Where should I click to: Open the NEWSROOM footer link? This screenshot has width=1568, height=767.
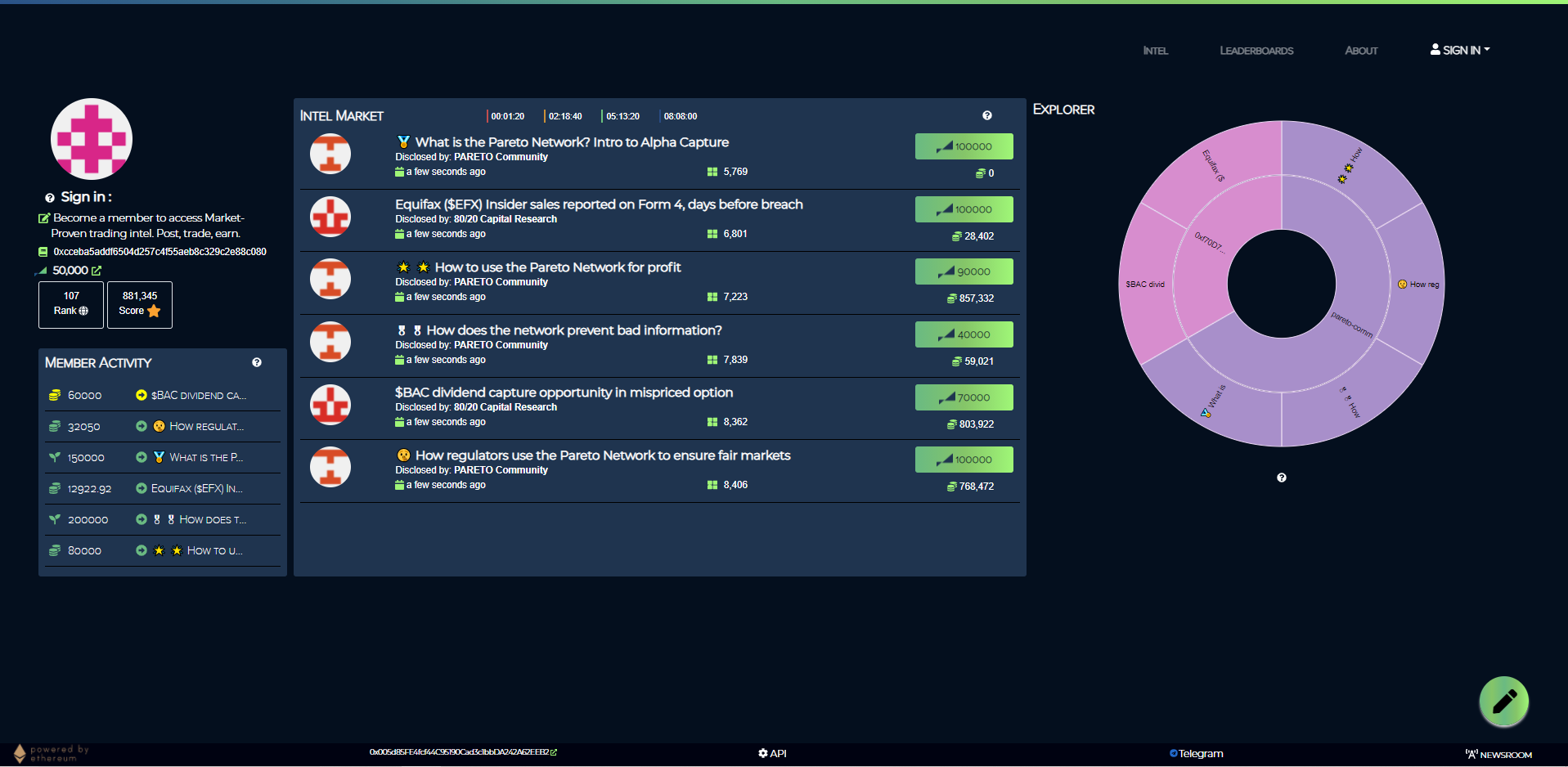tap(1498, 754)
